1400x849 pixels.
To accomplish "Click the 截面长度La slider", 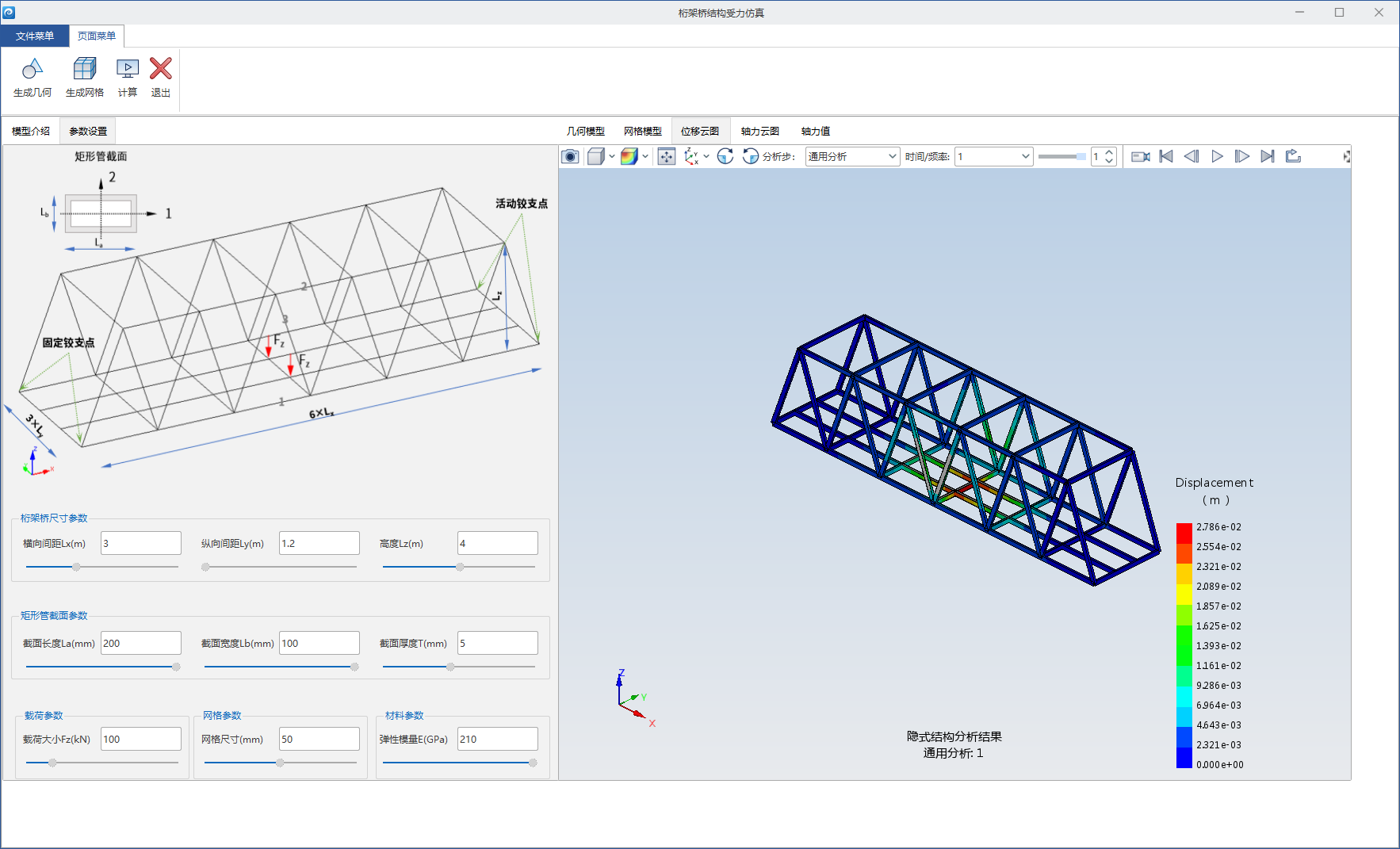I will pyautogui.click(x=102, y=667).
